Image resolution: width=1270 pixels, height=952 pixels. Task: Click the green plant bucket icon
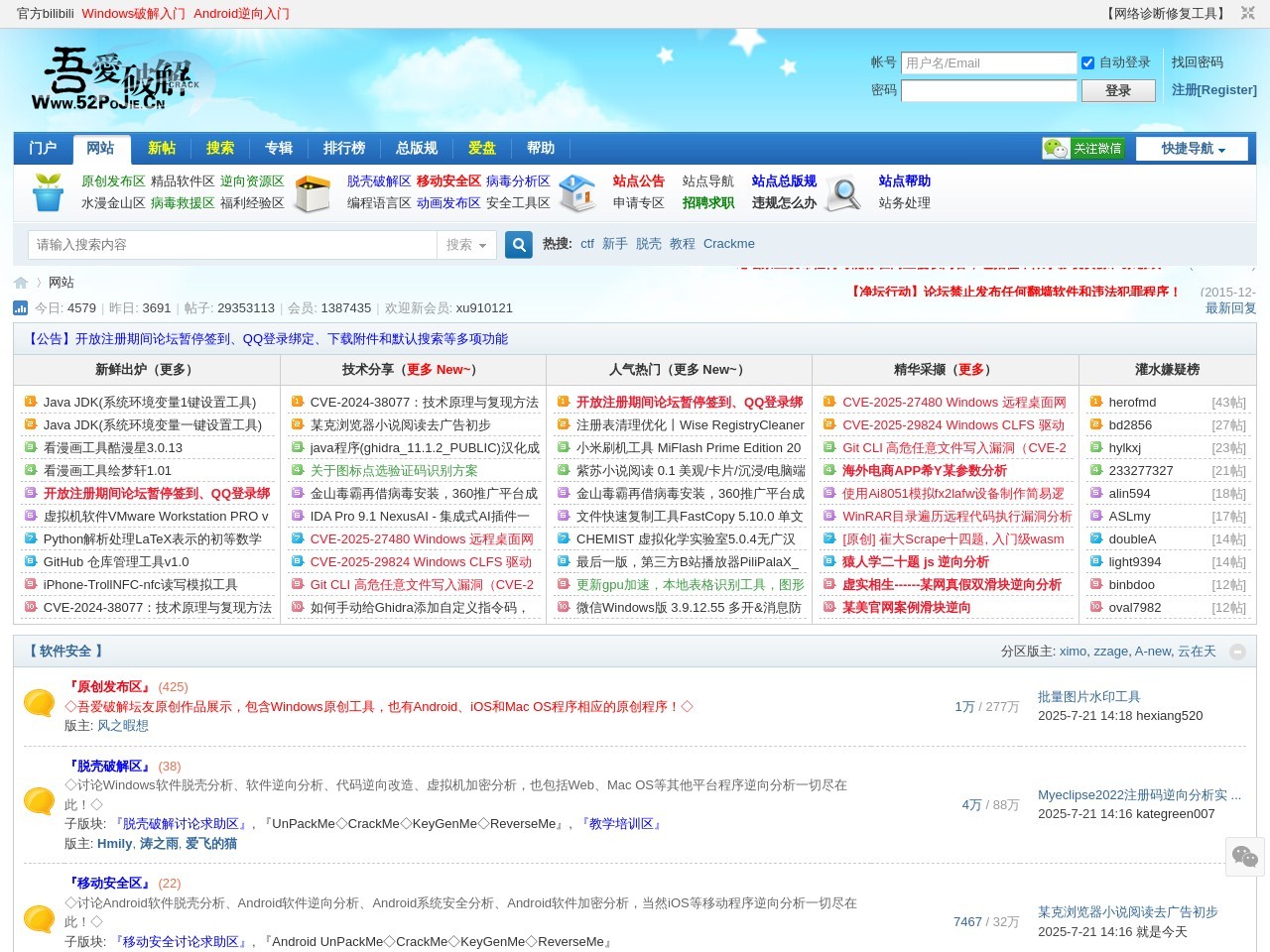48,192
